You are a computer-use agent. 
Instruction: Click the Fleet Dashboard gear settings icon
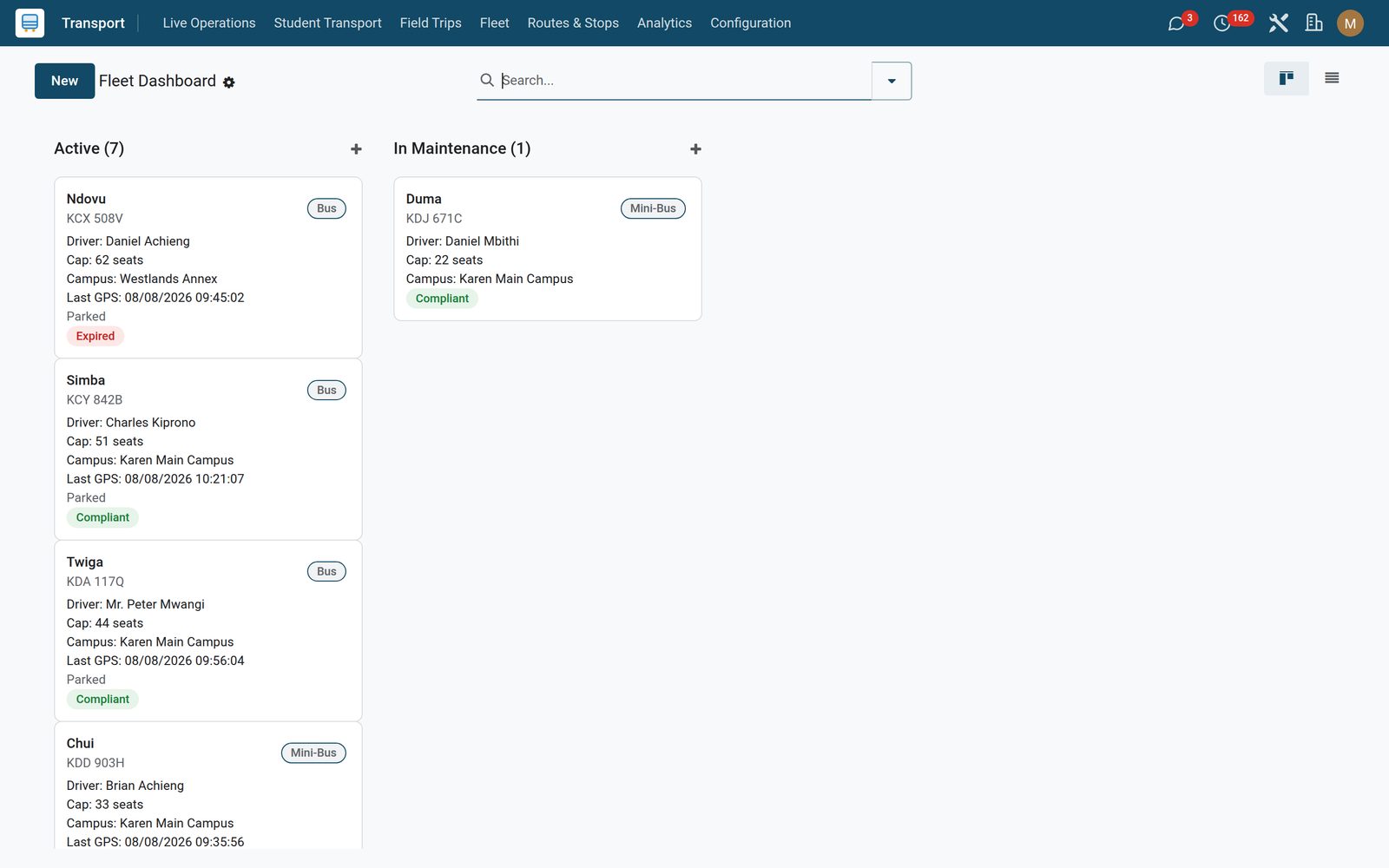coord(229,82)
